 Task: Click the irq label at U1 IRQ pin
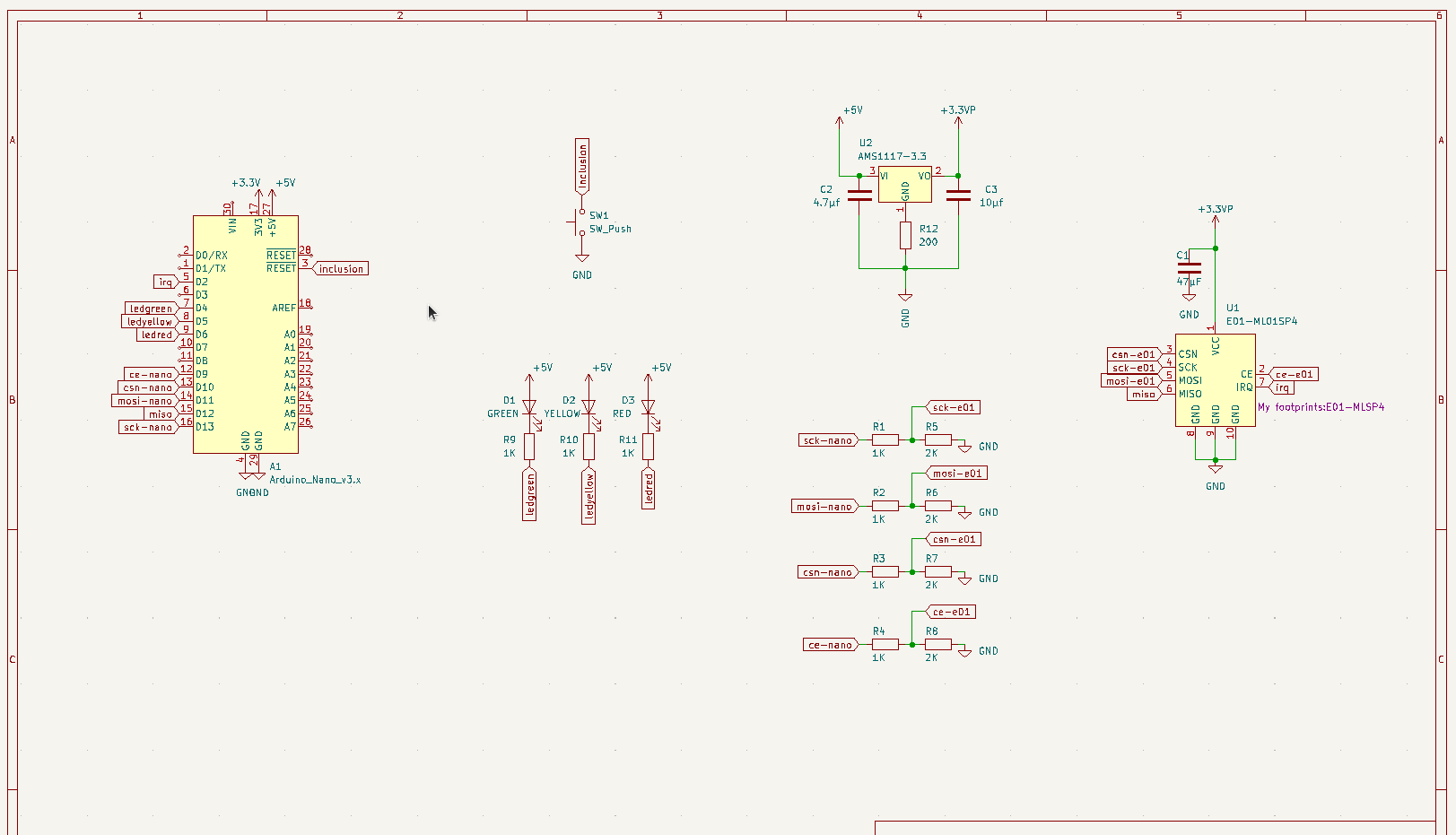click(x=1282, y=387)
